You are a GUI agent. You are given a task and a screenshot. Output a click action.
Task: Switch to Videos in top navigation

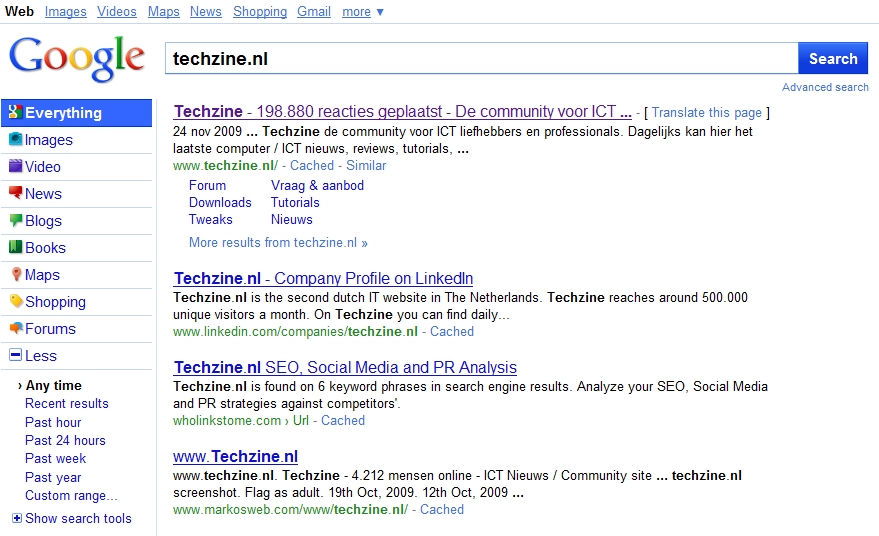(x=117, y=11)
